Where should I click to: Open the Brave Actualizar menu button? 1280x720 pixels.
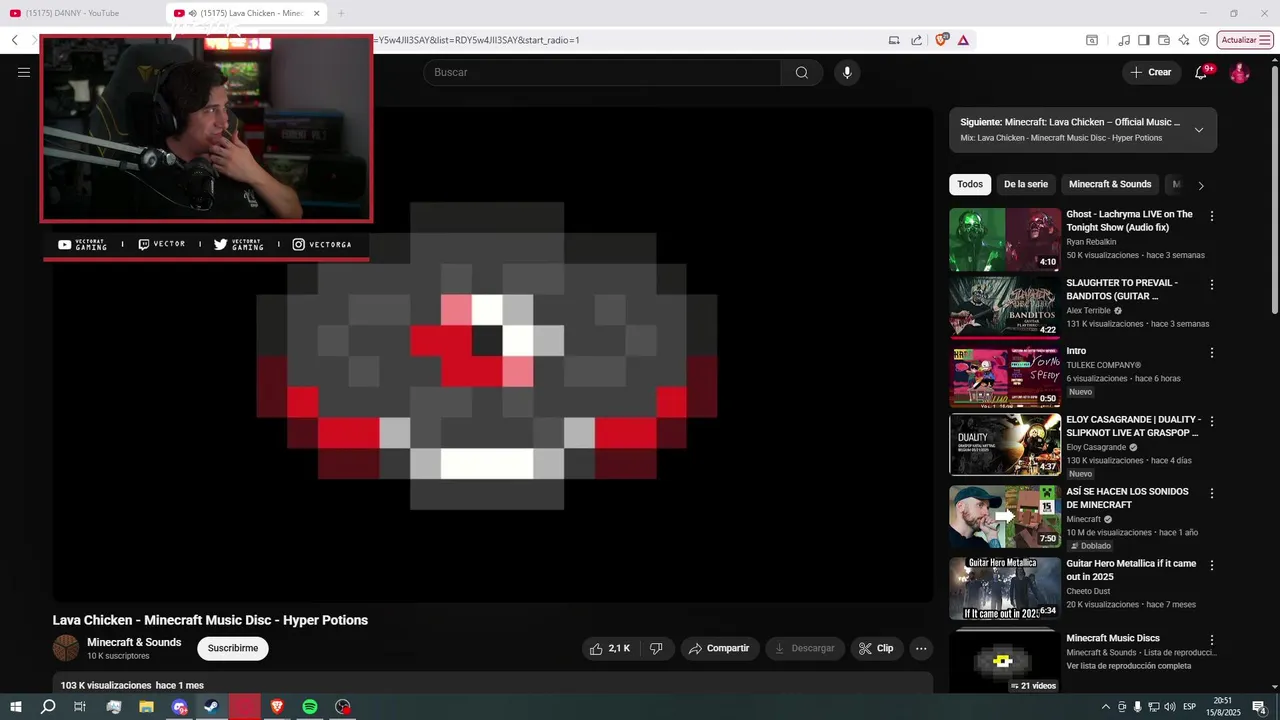(1244, 40)
